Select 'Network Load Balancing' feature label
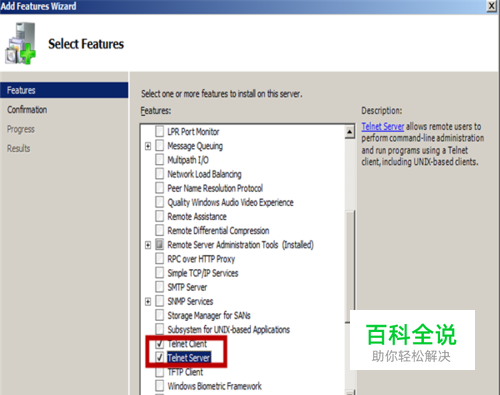 [x=204, y=174]
